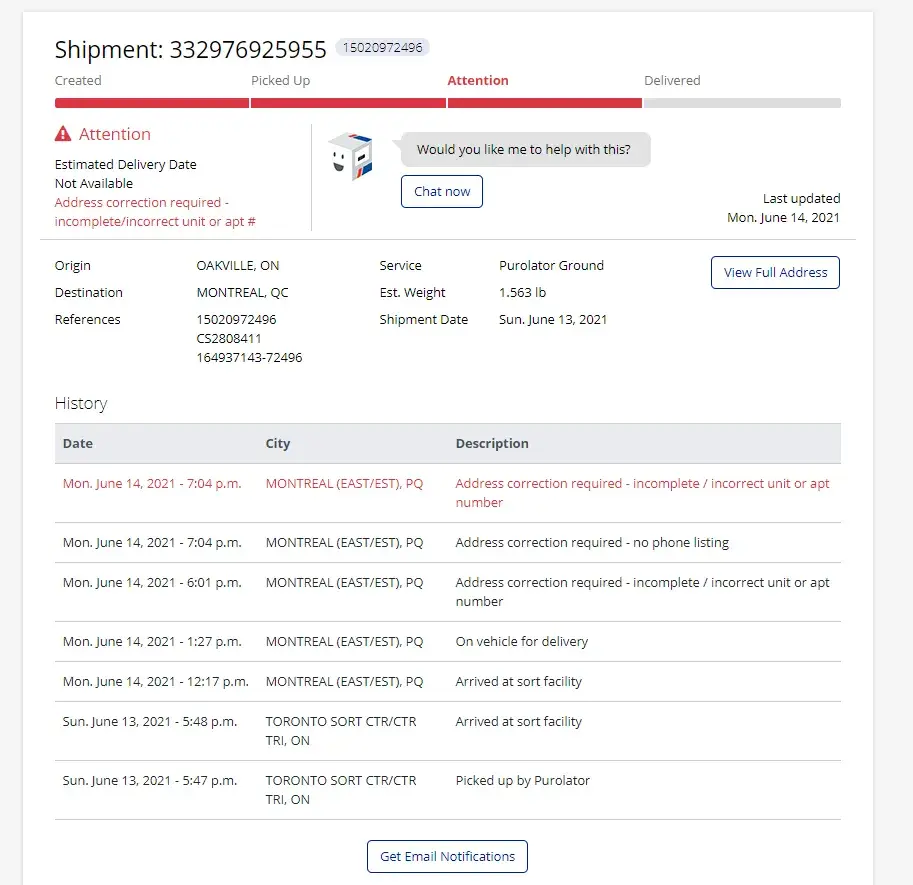Click the Description column header
This screenshot has width=913, height=885.
(492, 444)
